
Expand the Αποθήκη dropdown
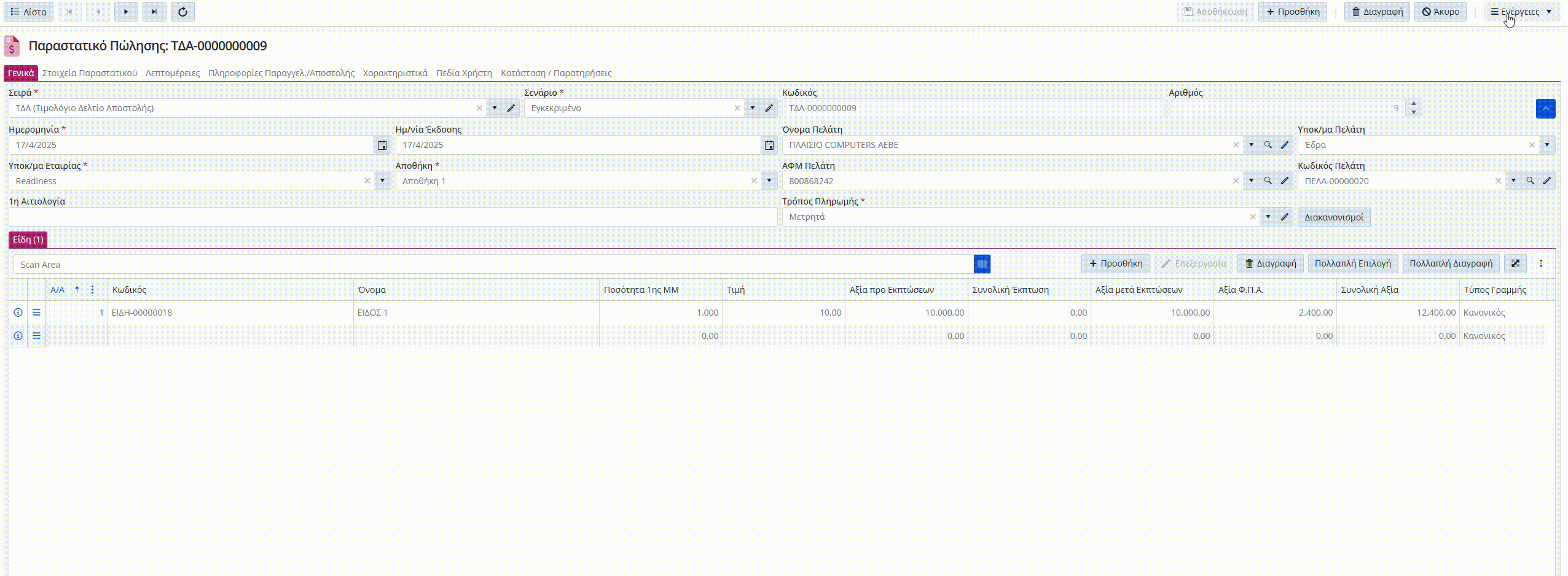click(769, 181)
